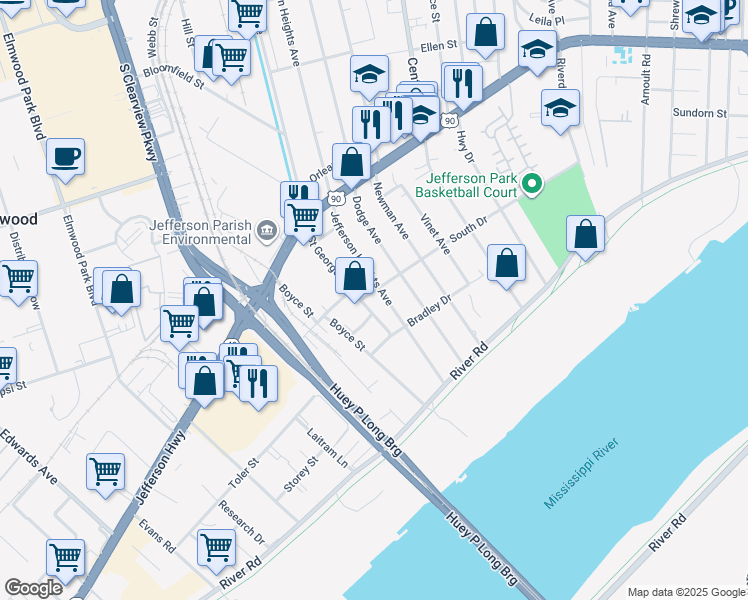The width and height of the screenshot is (748, 600).
Task: Click the Arnoult Rd street label
Action: tap(645, 80)
